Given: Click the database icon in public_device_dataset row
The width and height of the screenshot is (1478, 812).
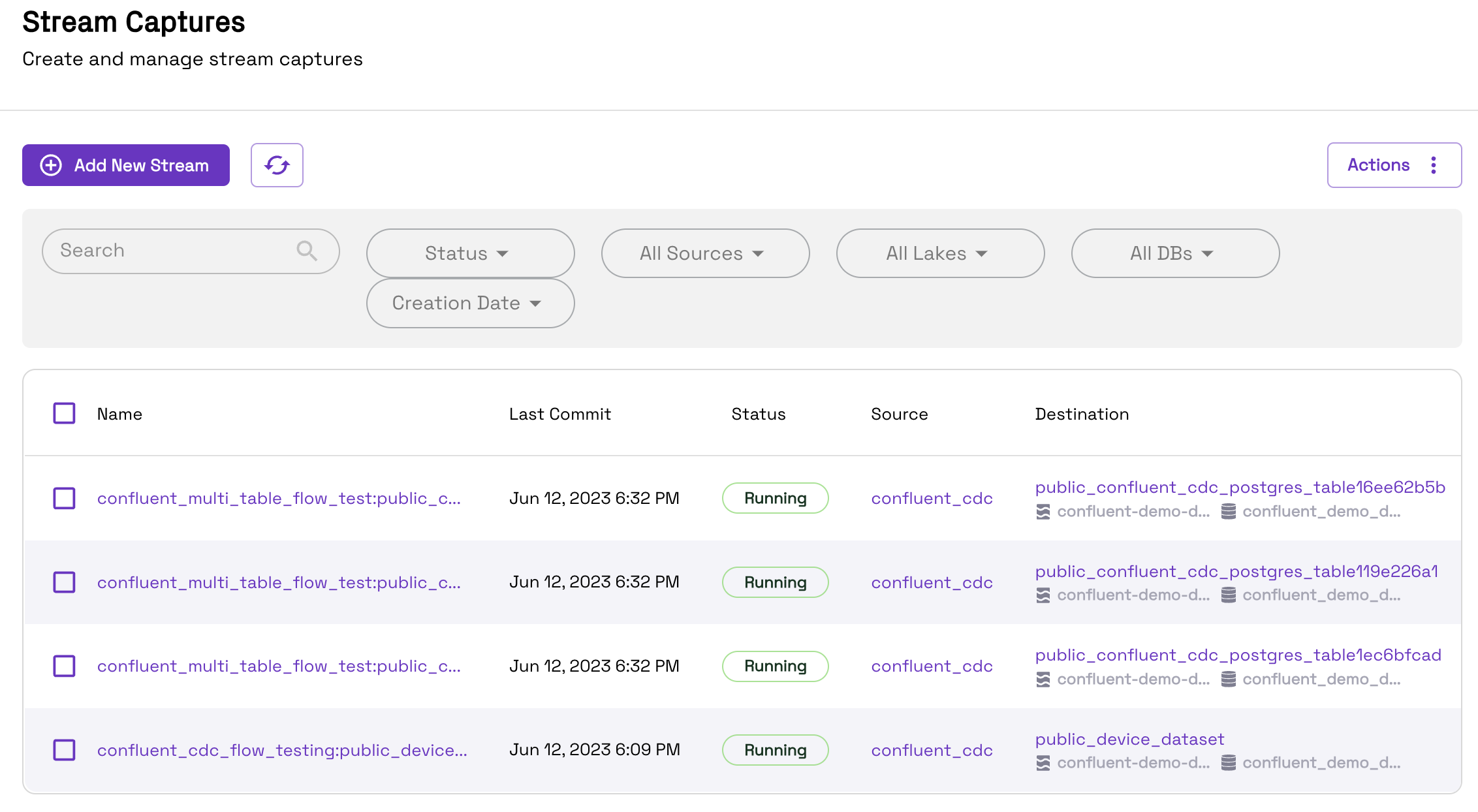Looking at the screenshot, I should click(x=1229, y=762).
